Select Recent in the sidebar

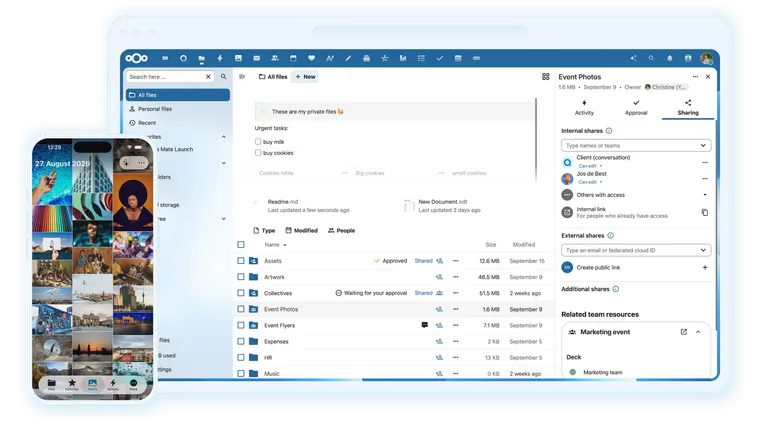pyautogui.click(x=178, y=123)
